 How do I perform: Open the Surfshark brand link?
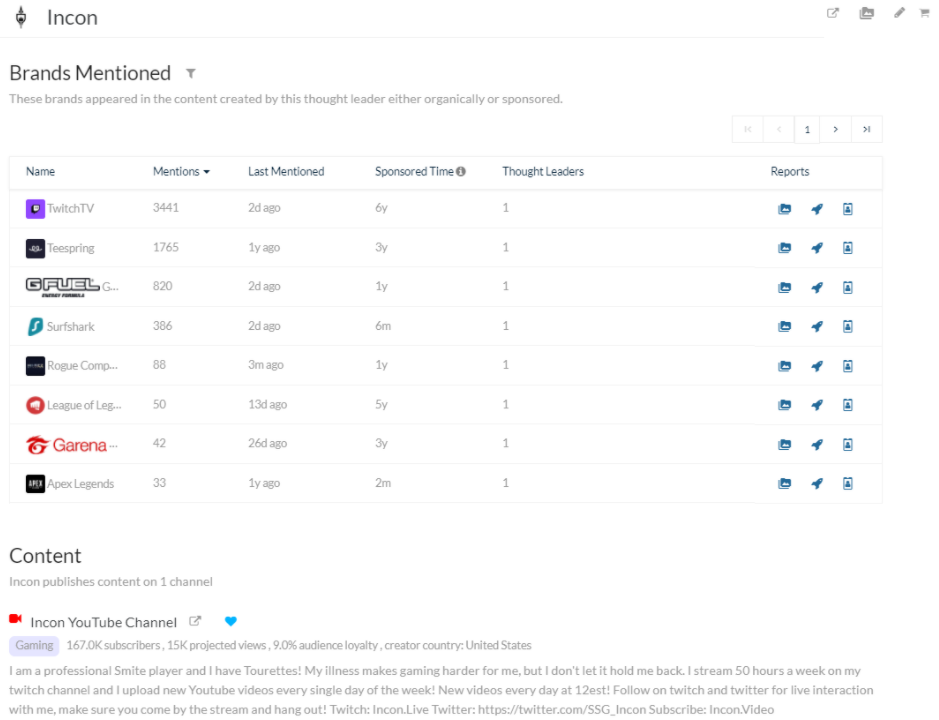click(x=71, y=326)
